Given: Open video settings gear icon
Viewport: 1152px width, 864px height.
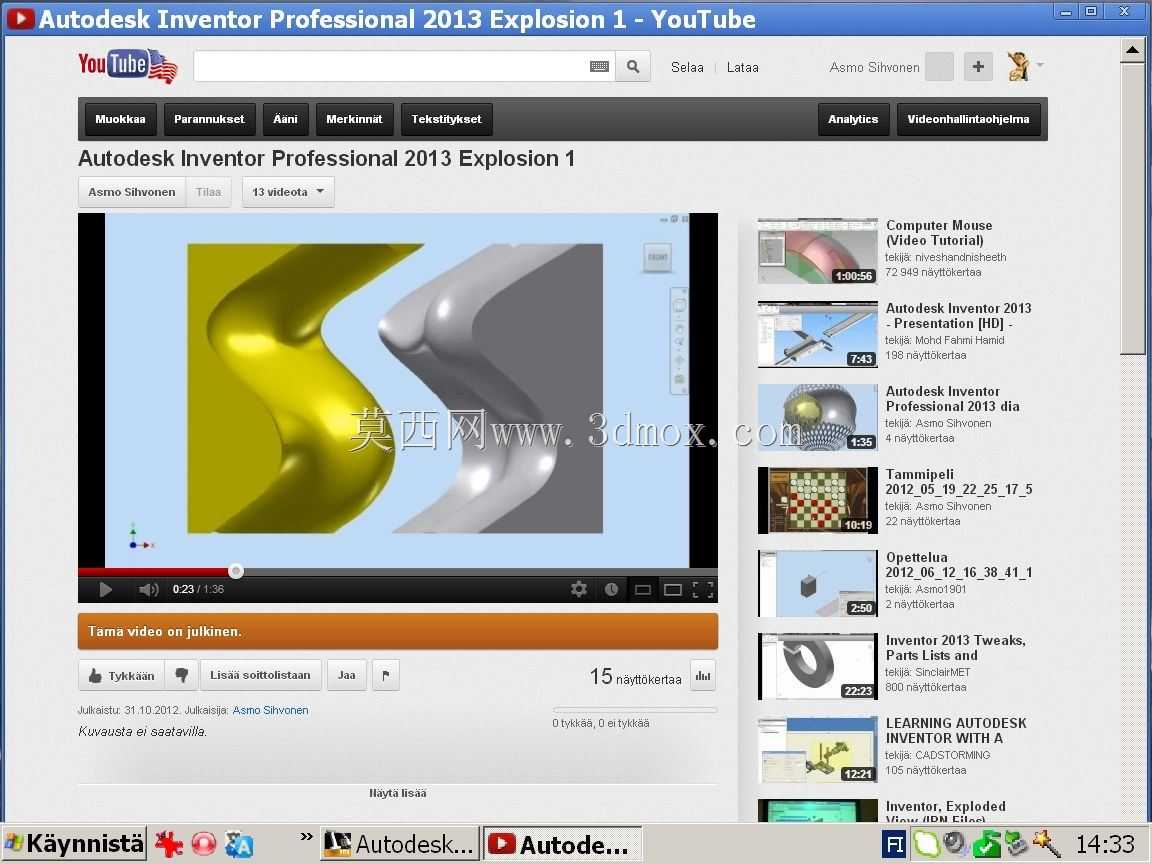Looking at the screenshot, I should [x=579, y=589].
